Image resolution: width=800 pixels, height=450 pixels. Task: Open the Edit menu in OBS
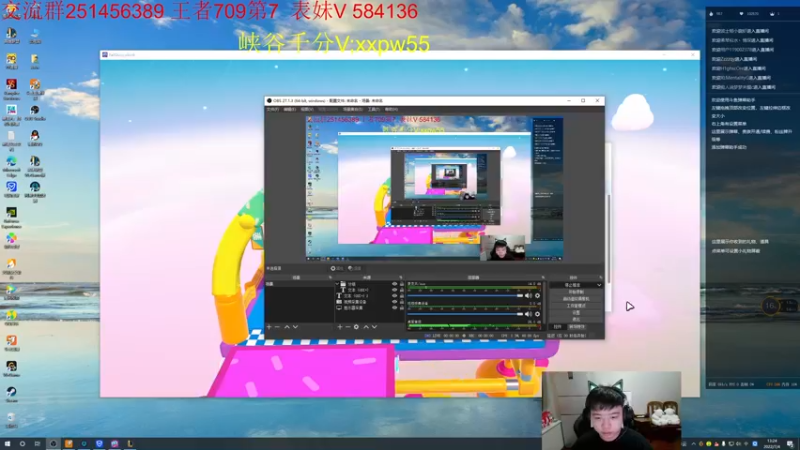pyautogui.click(x=290, y=109)
